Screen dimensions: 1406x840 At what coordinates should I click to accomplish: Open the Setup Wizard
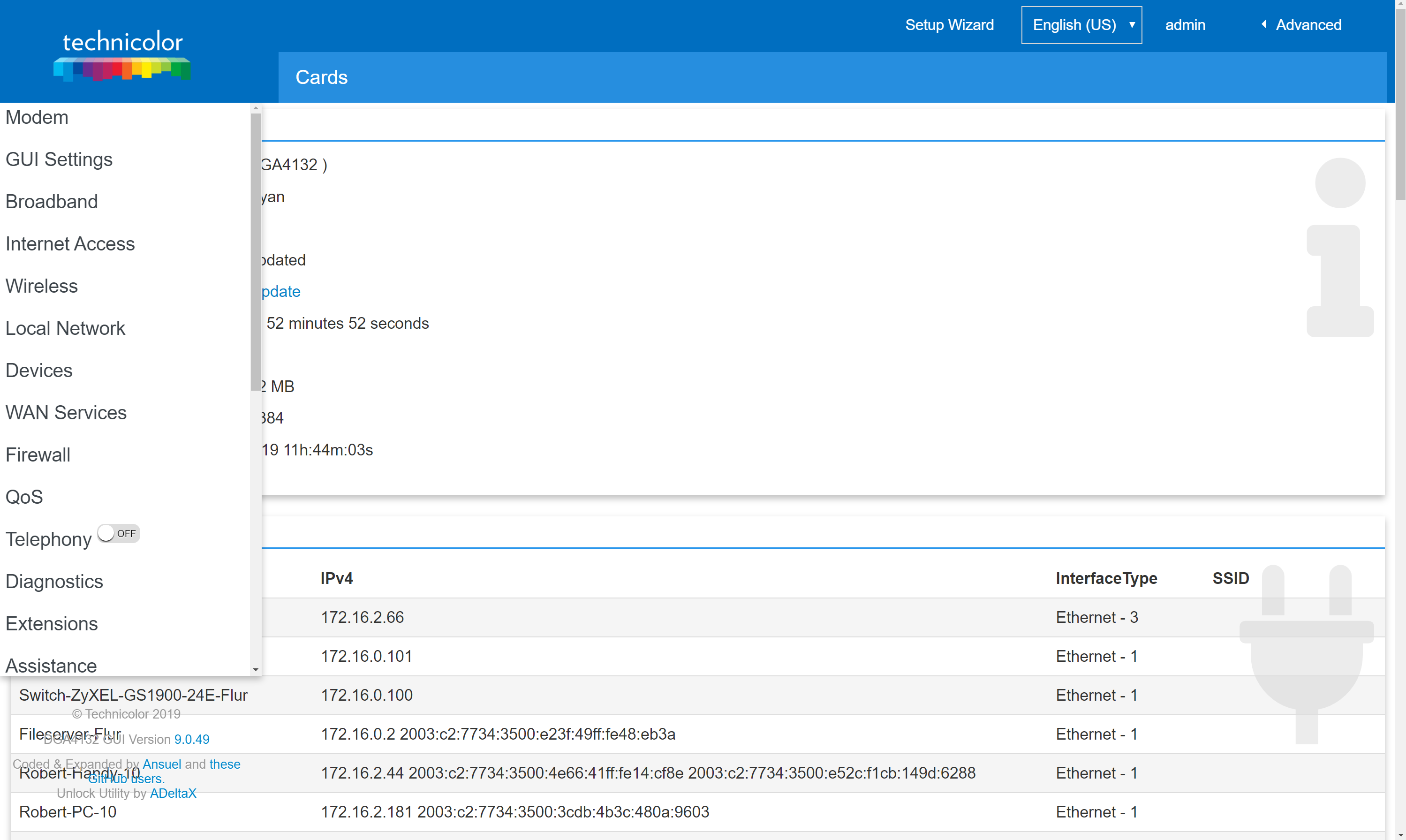pos(949,24)
